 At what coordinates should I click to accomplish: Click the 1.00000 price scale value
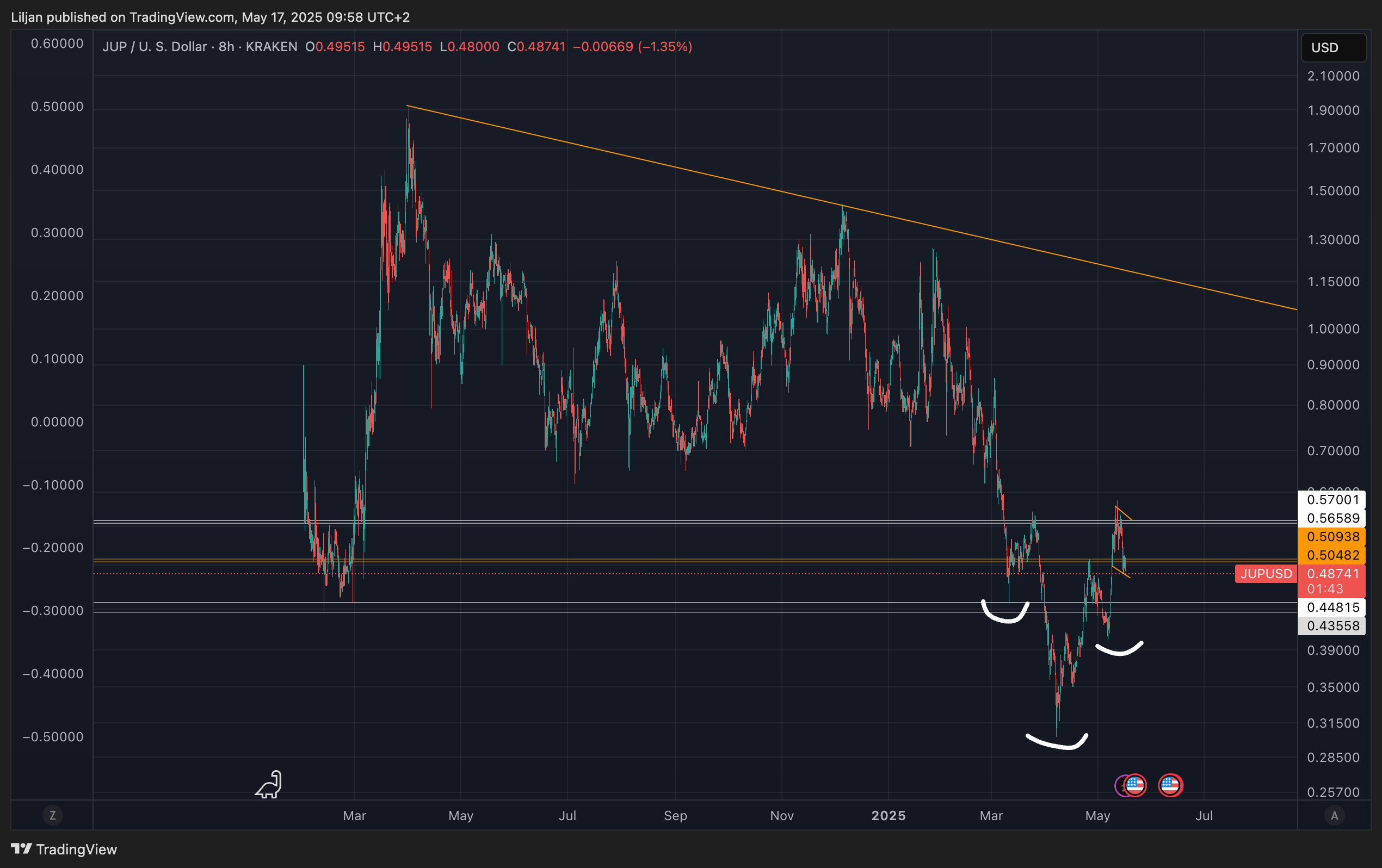coord(1333,328)
